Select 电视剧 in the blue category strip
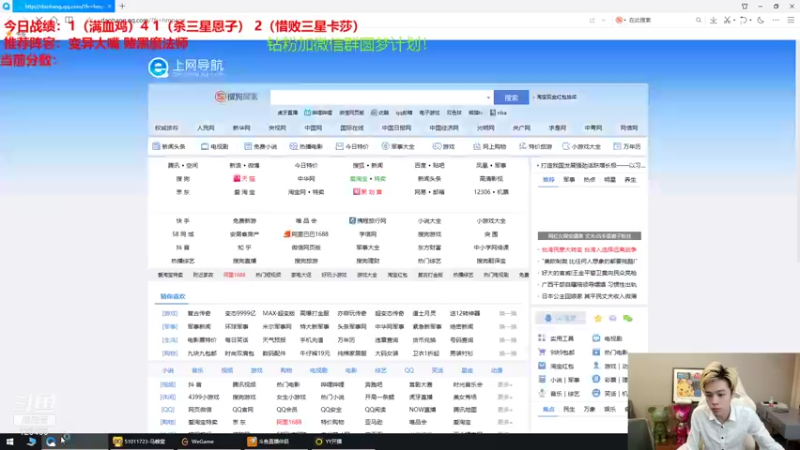The image size is (800, 450). pos(318,370)
